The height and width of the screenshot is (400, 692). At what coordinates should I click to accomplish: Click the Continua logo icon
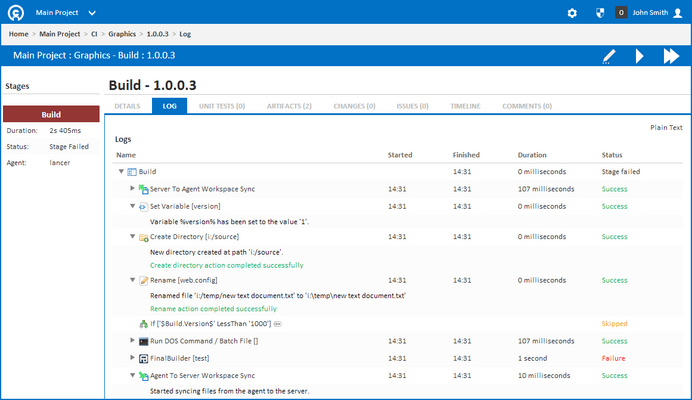(x=17, y=13)
